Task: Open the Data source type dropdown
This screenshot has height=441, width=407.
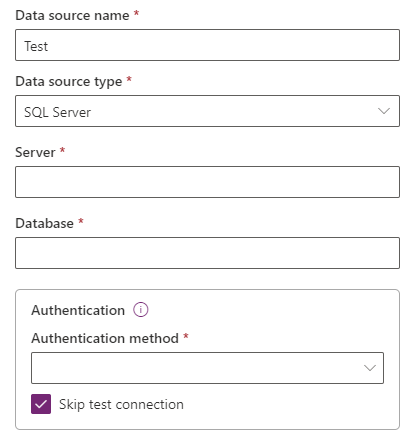Action: [207, 111]
